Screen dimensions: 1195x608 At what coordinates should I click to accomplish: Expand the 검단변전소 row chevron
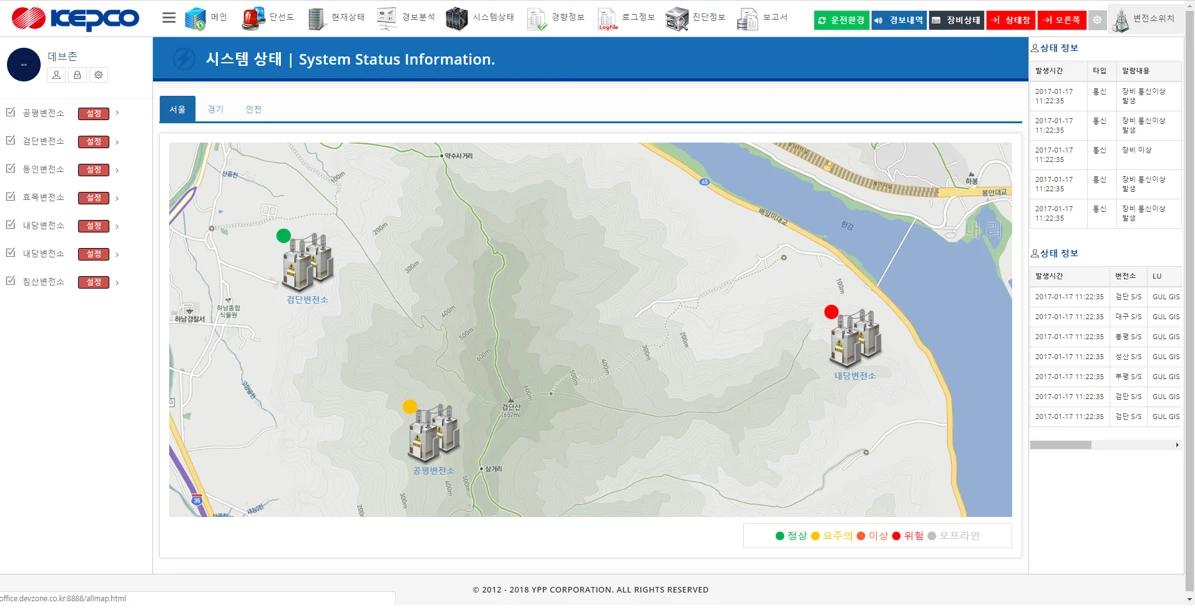[117, 142]
